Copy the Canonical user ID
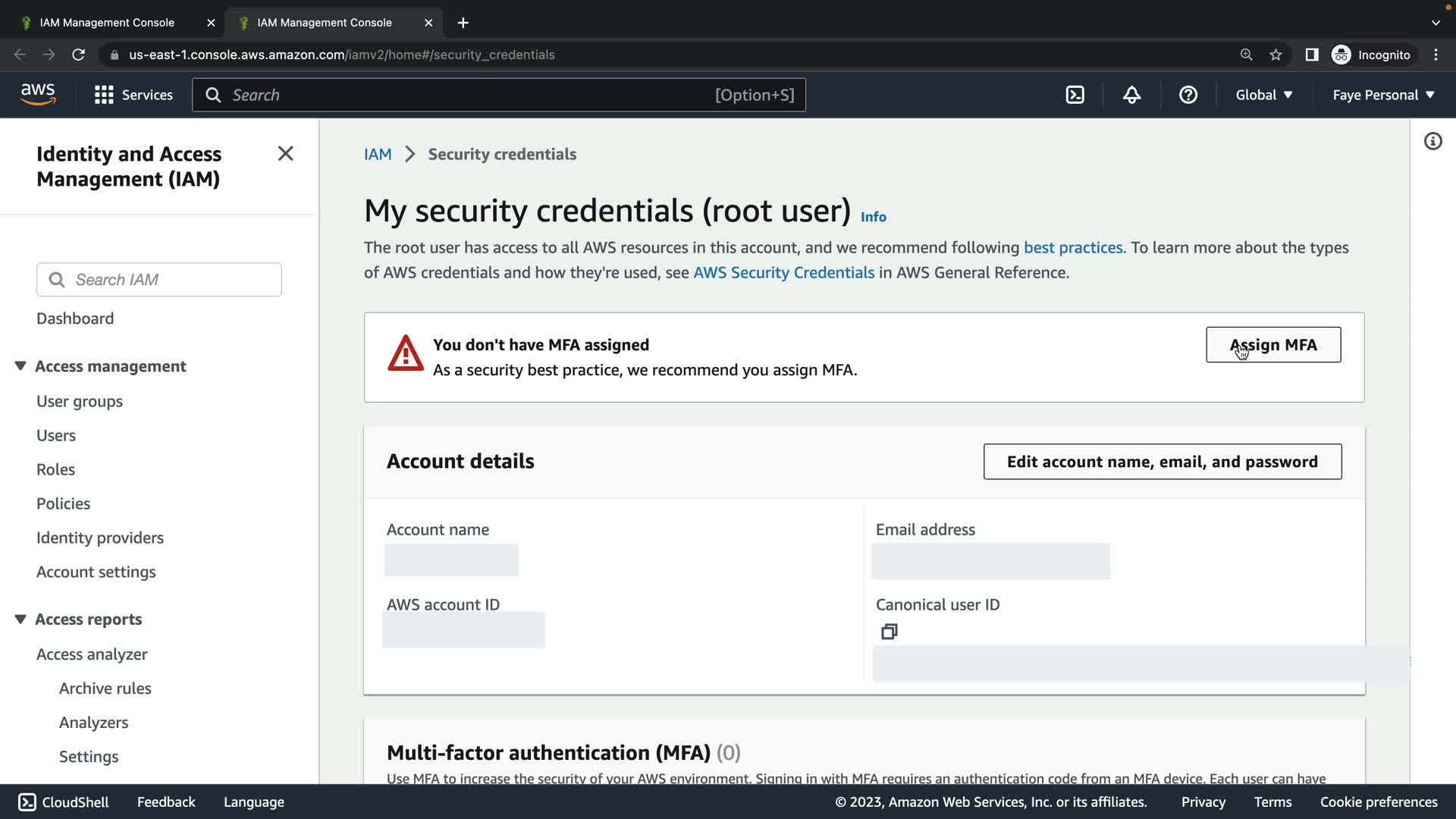The height and width of the screenshot is (819, 1456). tap(890, 632)
